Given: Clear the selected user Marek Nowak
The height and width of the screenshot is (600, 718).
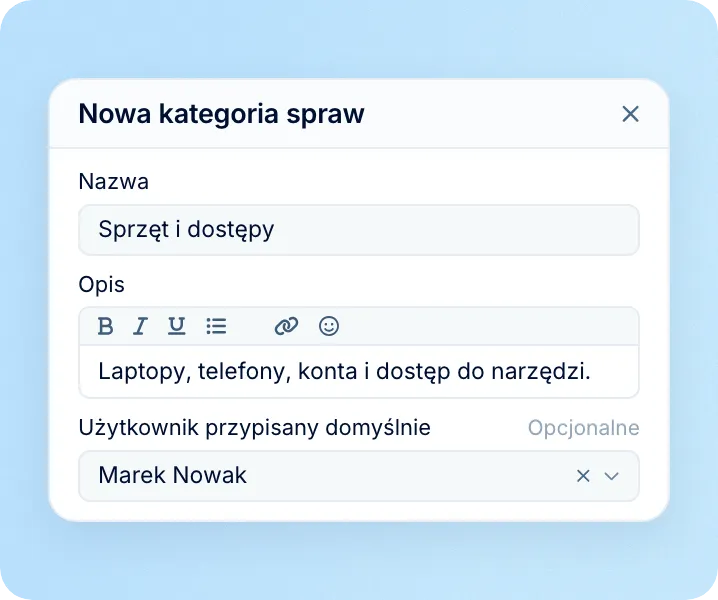Looking at the screenshot, I should 583,476.
